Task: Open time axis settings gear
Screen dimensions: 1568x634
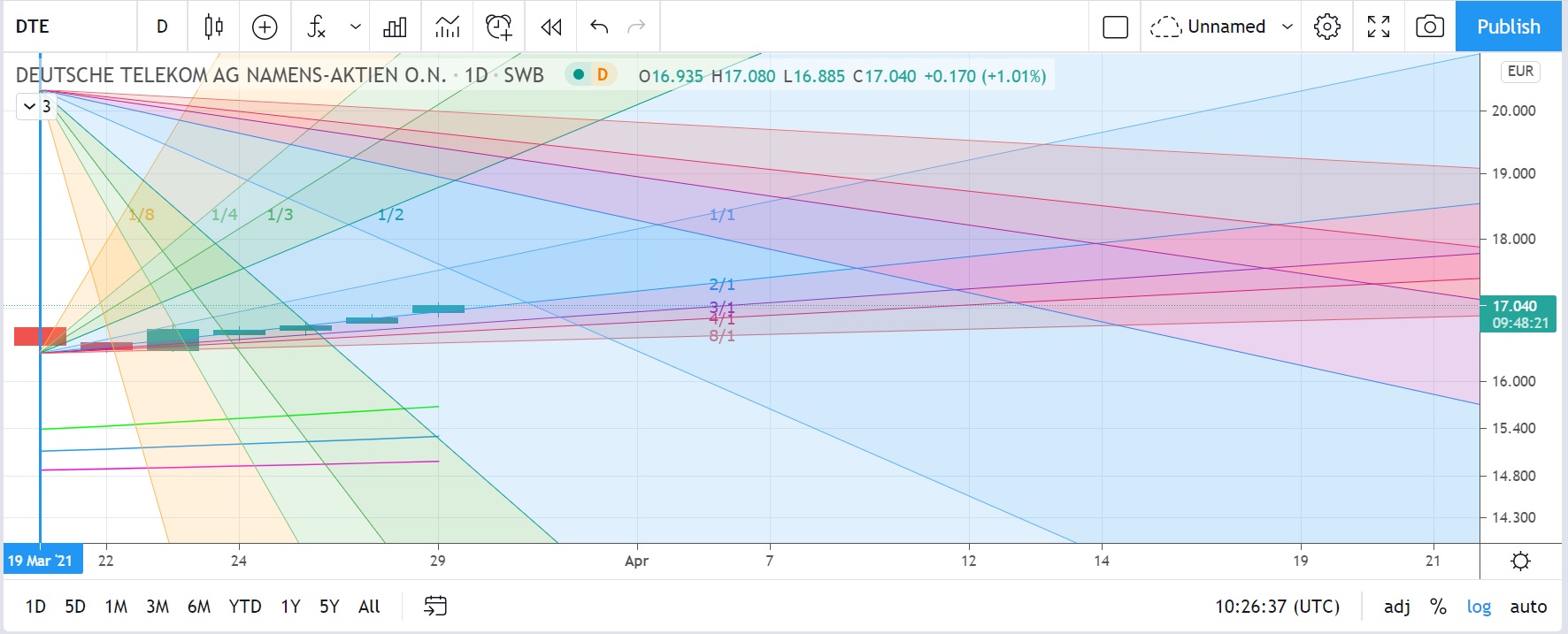Action: pyautogui.click(x=1520, y=561)
